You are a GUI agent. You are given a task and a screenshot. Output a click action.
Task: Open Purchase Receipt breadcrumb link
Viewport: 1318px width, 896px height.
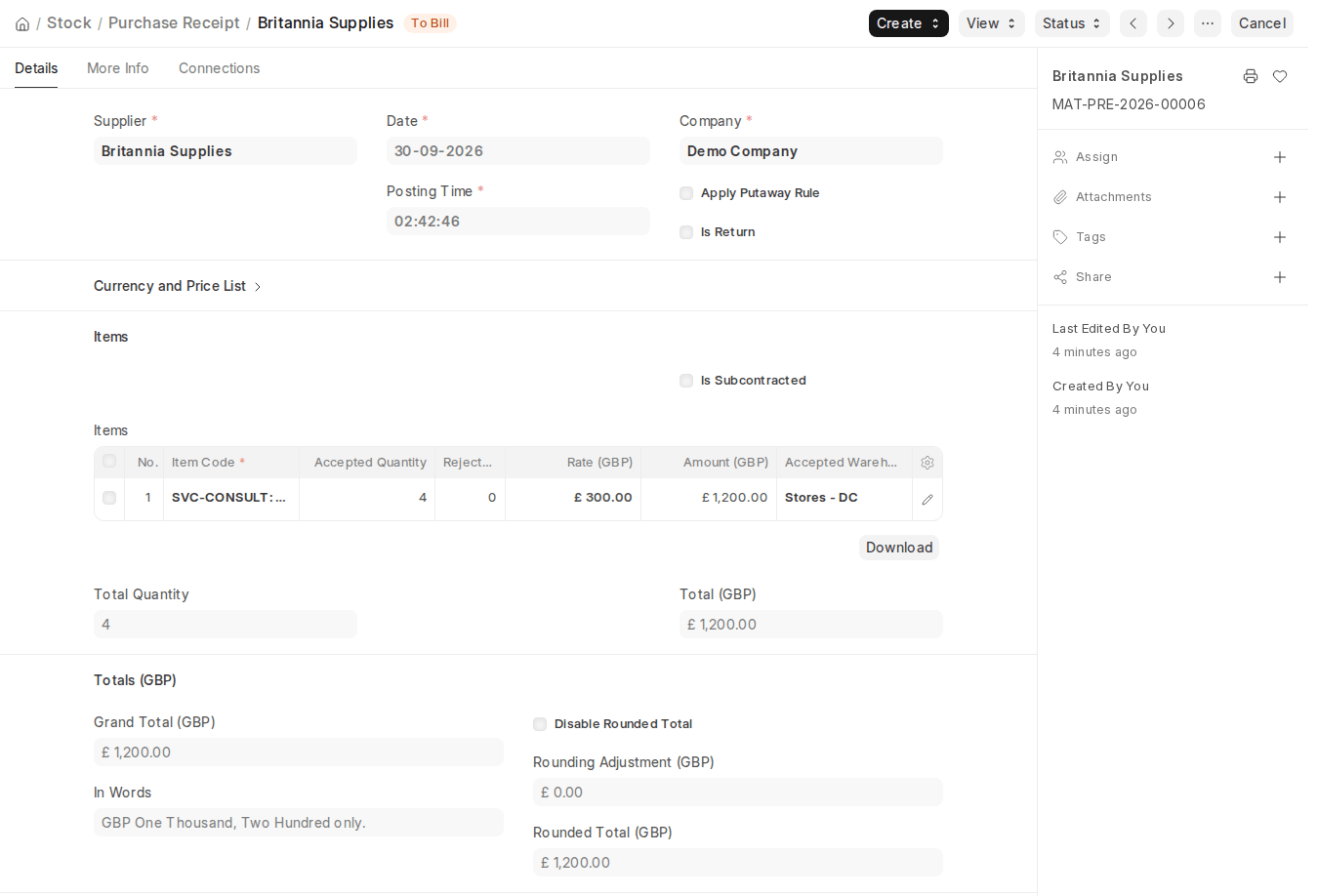(x=174, y=22)
